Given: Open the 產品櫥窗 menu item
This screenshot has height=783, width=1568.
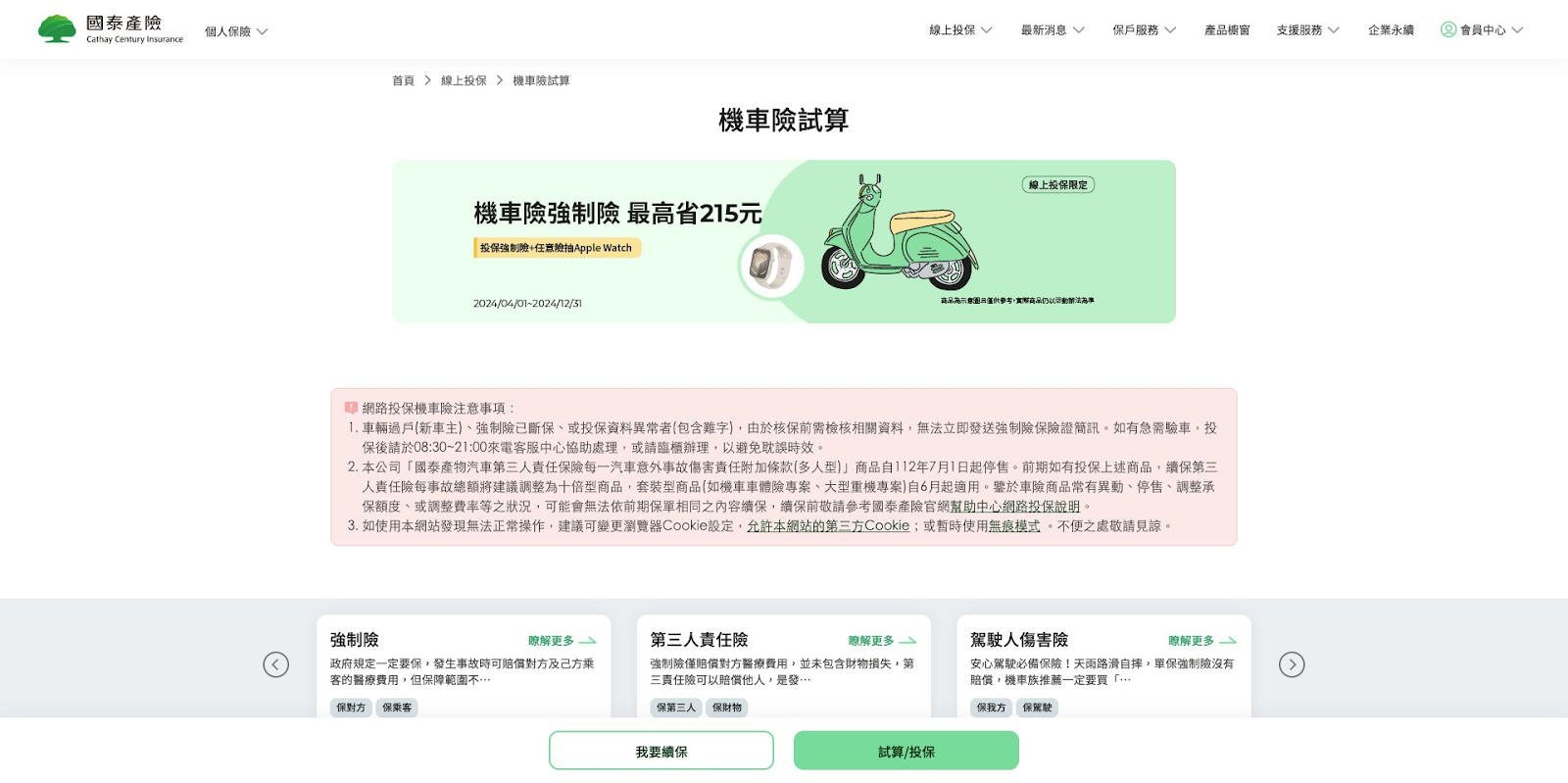Looking at the screenshot, I should [1227, 30].
